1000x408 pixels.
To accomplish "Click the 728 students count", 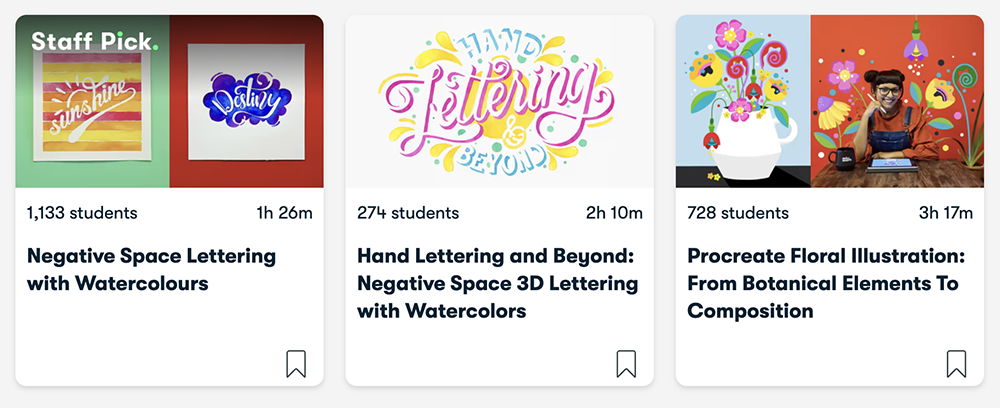I will point(738,213).
